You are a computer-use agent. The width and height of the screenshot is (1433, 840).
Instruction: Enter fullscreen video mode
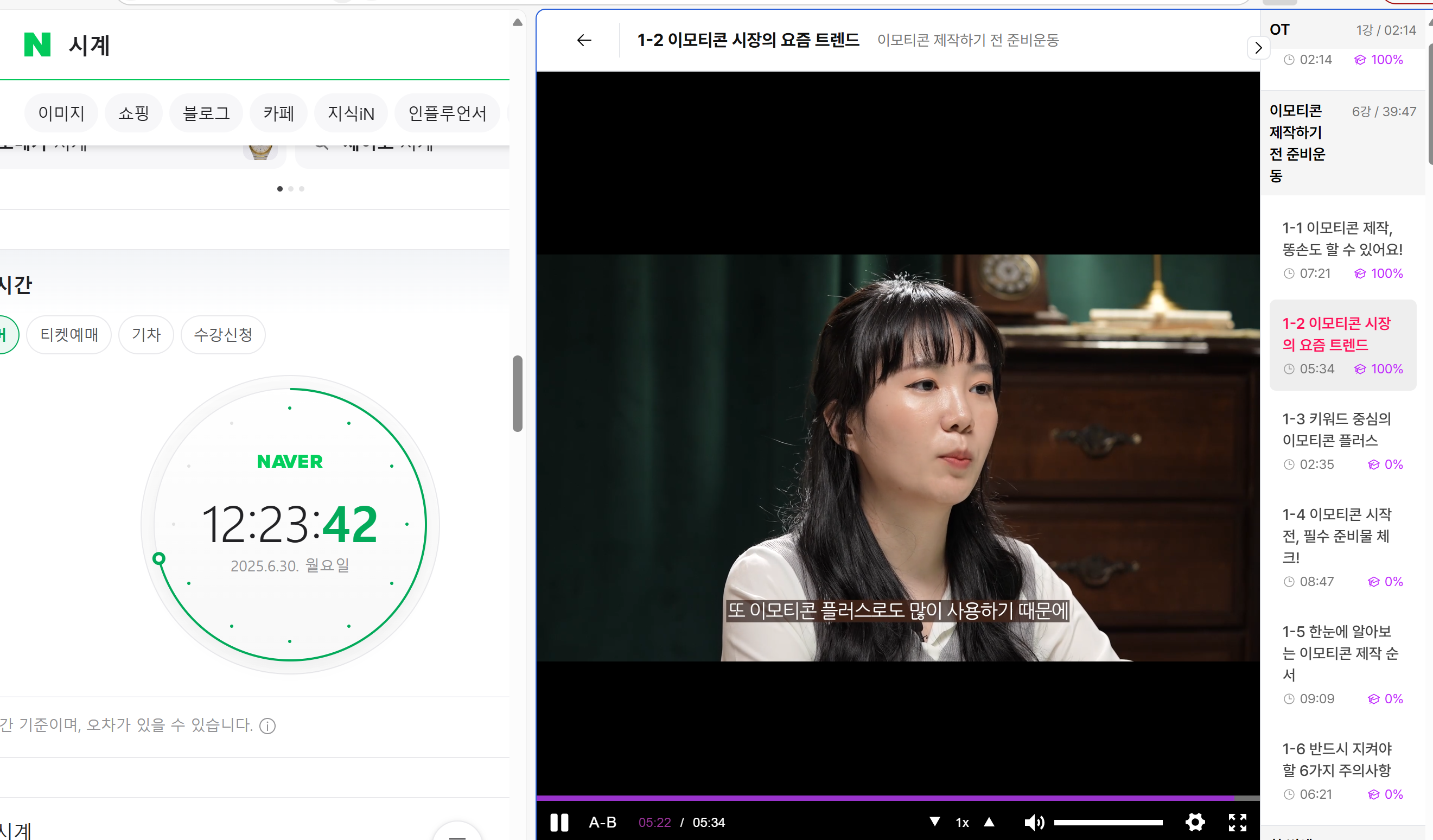pos(1237,822)
